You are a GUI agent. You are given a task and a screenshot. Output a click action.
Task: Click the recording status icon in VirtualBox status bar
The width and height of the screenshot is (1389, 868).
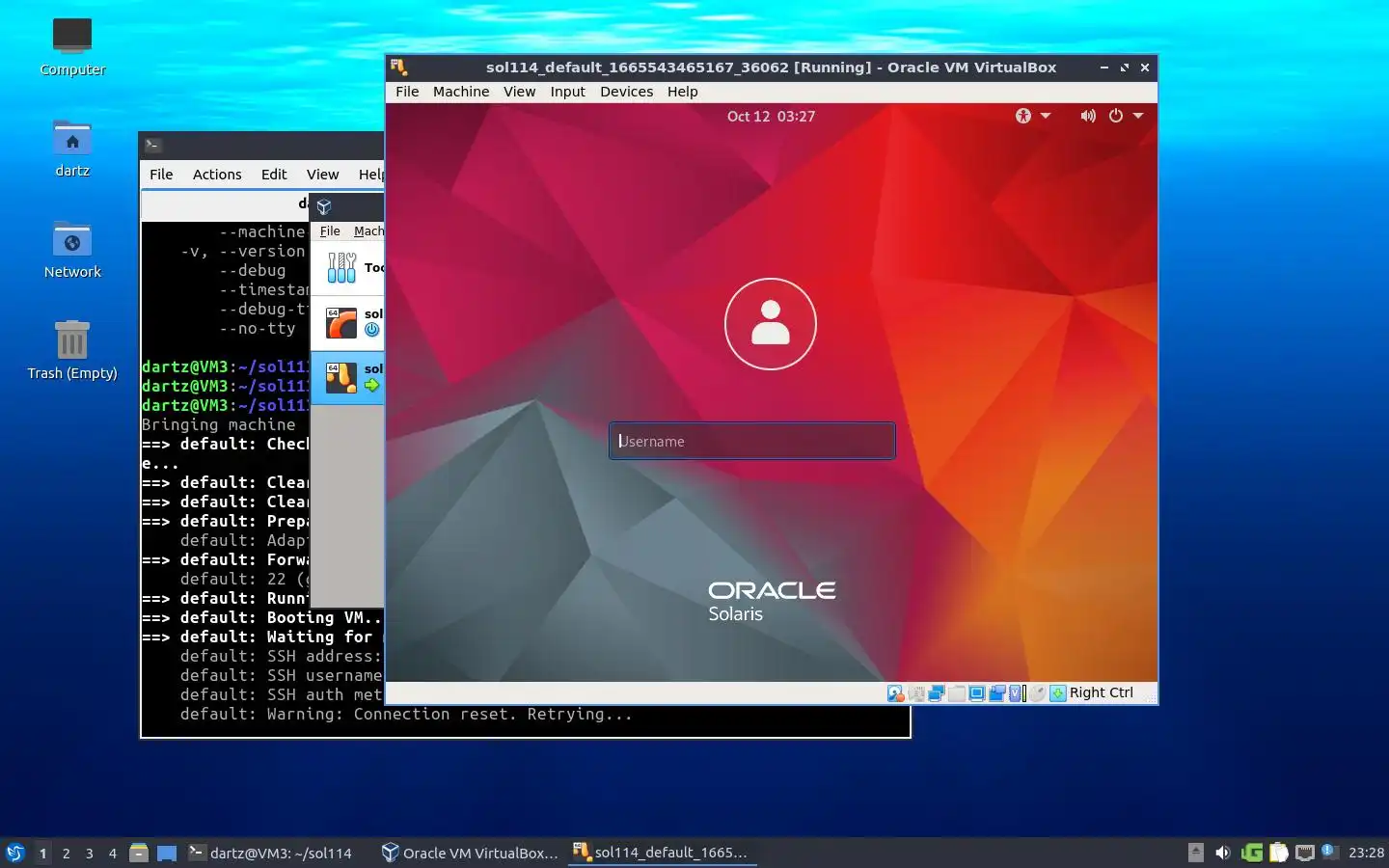pos(997,692)
